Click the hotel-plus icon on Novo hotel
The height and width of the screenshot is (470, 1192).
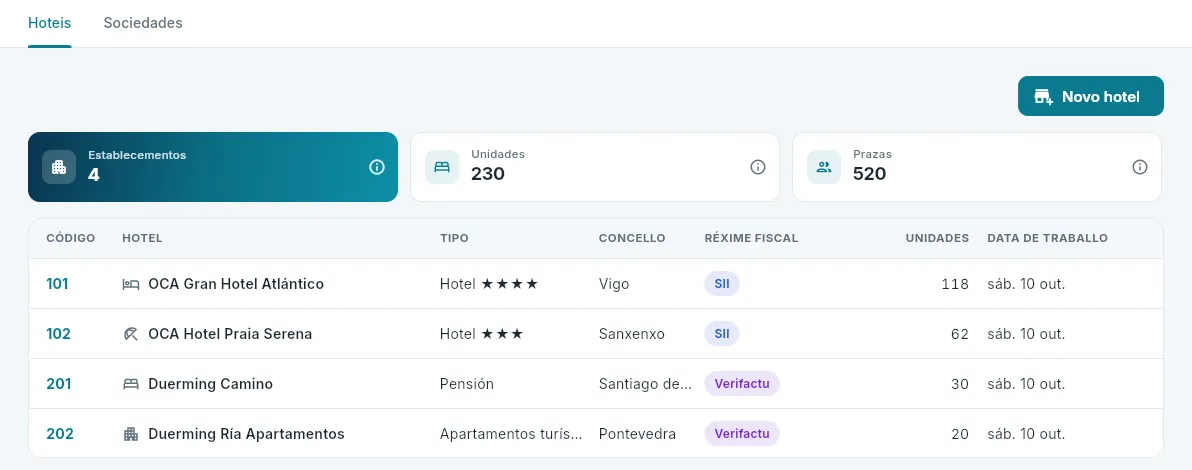[x=1044, y=97]
